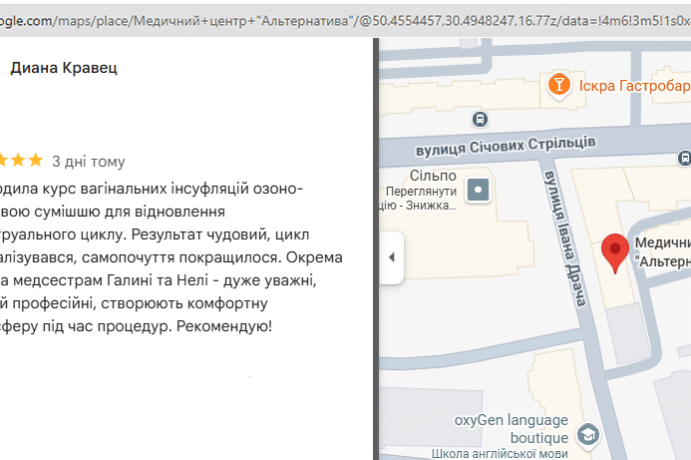The image size is (691, 460).
Task: Click the red location pin marker
Action: (616, 253)
